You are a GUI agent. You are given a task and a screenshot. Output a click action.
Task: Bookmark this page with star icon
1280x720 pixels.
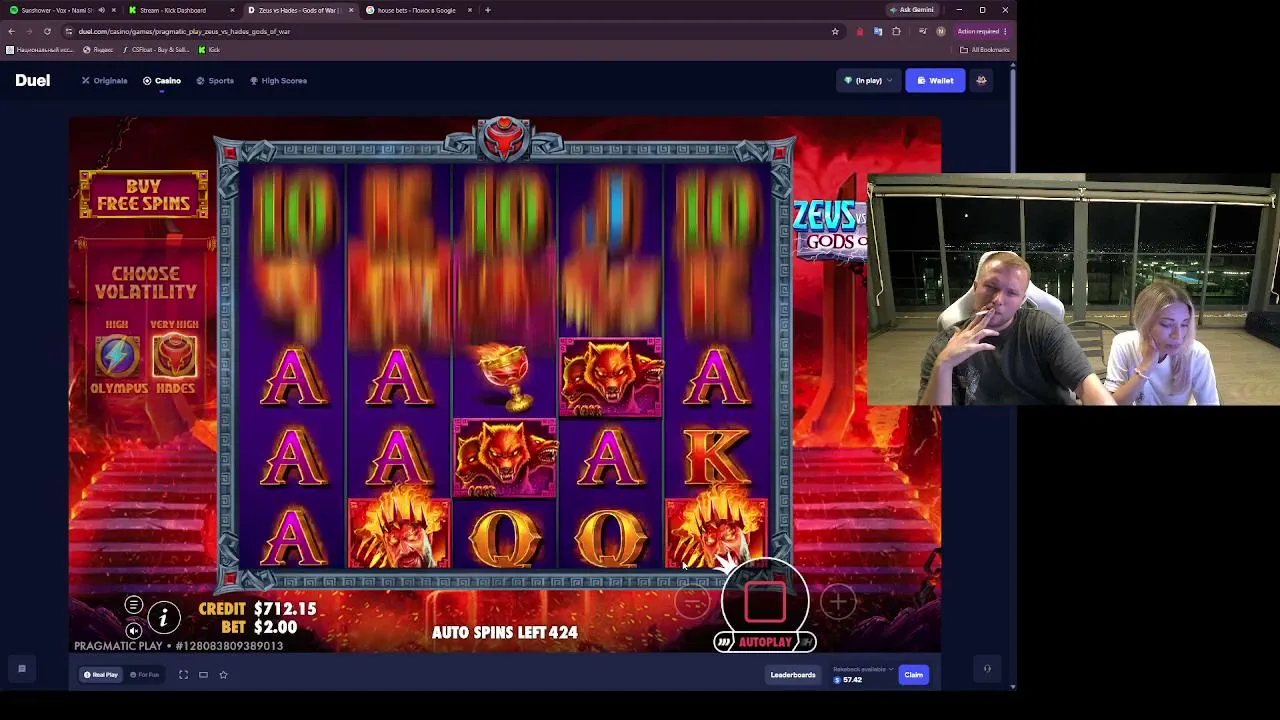coord(835,31)
